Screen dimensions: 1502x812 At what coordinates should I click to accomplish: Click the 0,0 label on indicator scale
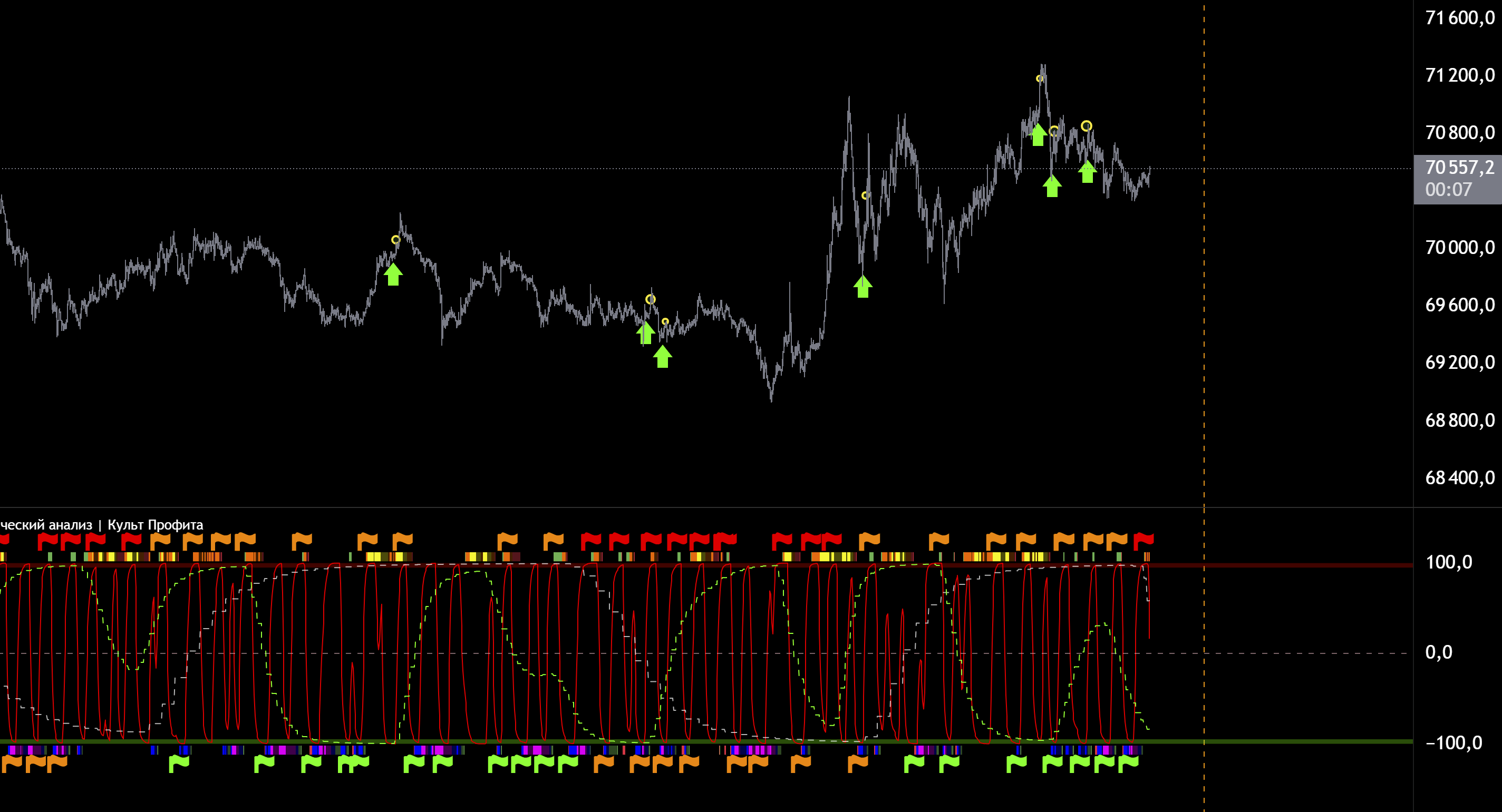click(1438, 652)
